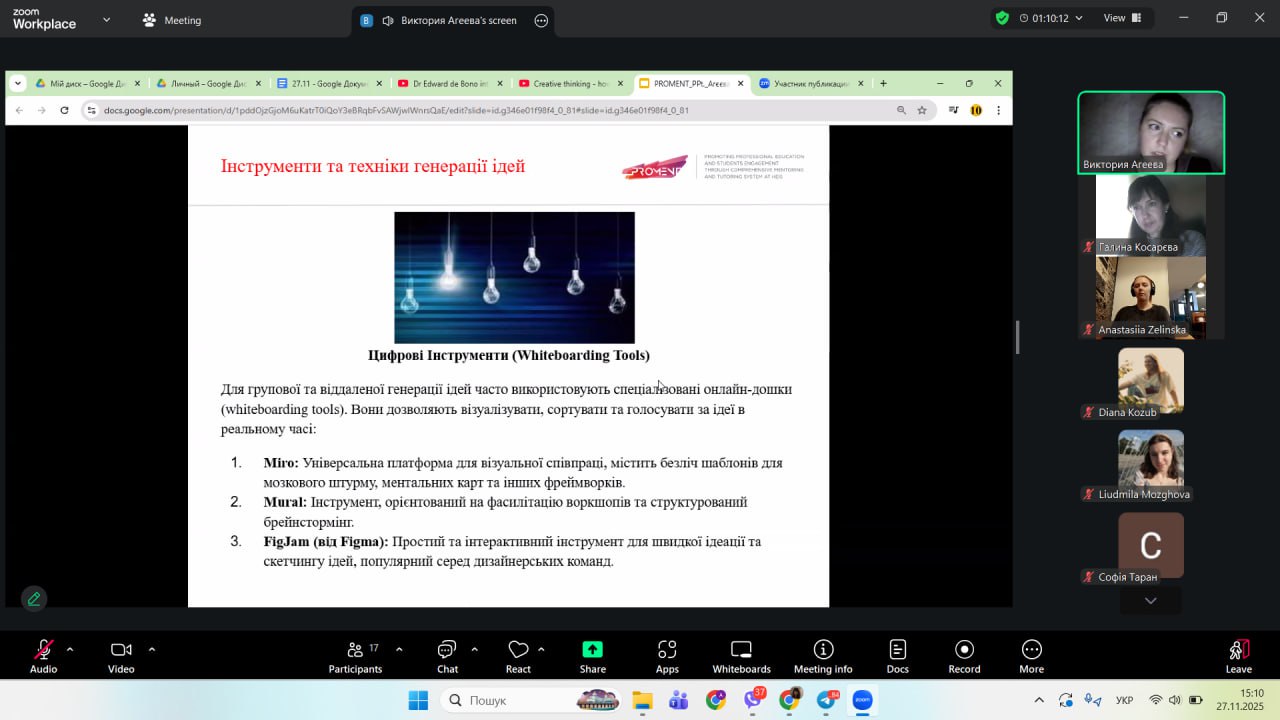The image size is (1280, 720).
Task: Open the Apps icon in toolbar
Action: pyautogui.click(x=667, y=655)
